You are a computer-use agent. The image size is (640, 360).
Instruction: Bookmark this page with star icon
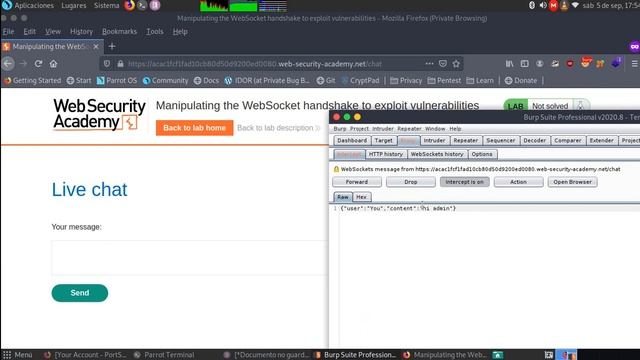click(456, 64)
